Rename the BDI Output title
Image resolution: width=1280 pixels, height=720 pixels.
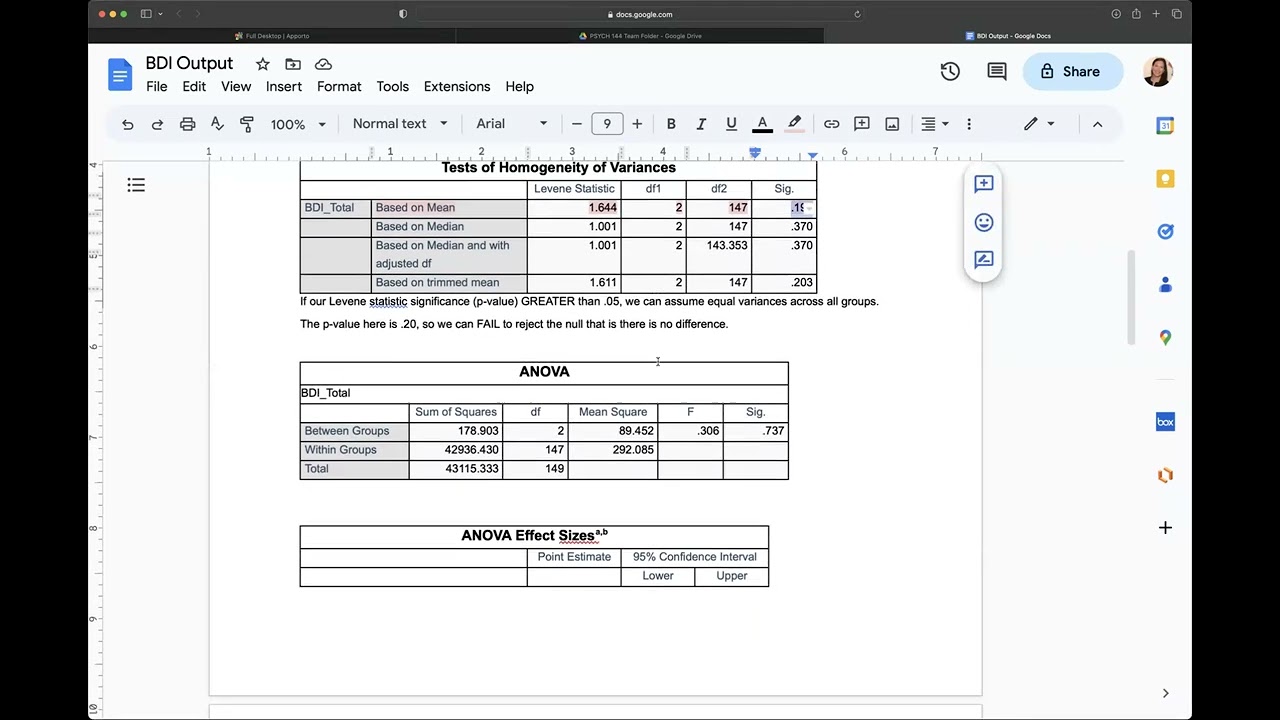pyautogui.click(x=189, y=63)
